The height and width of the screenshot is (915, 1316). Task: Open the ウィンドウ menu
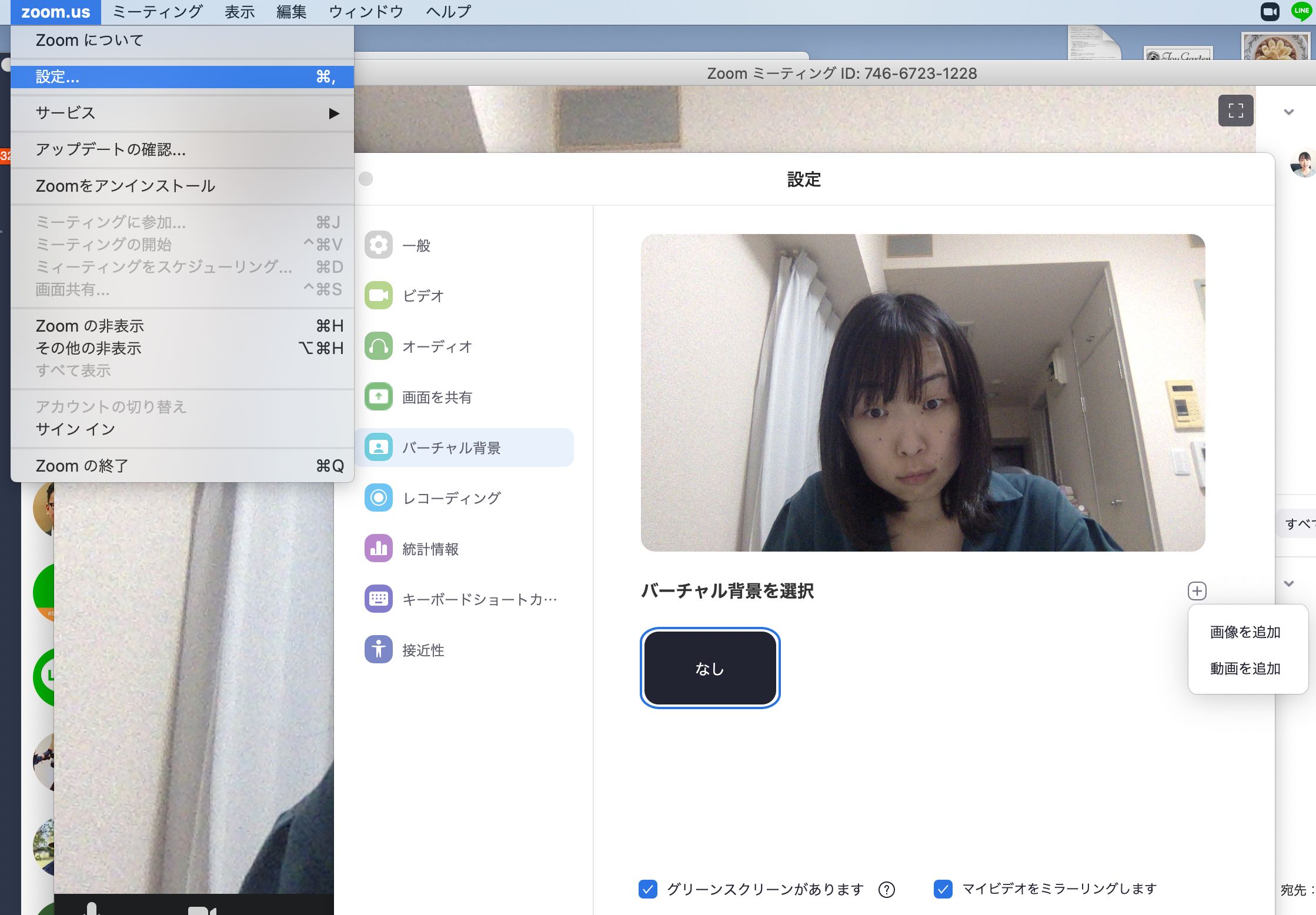tap(366, 12)
